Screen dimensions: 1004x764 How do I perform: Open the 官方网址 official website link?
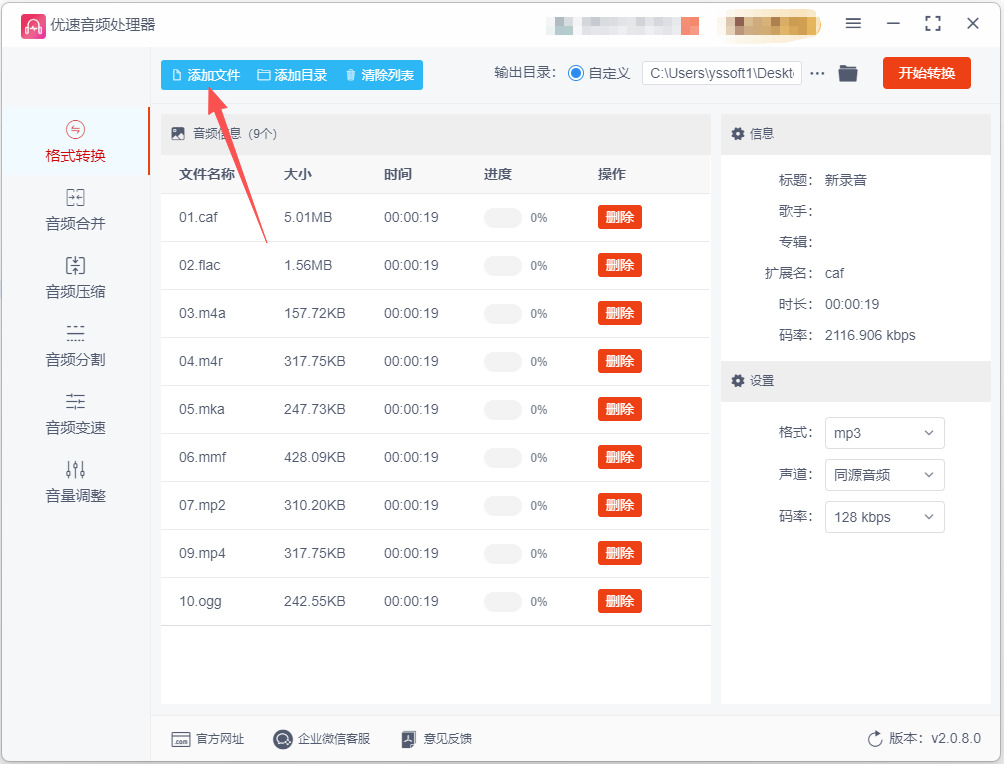click(x=207, y=739)
